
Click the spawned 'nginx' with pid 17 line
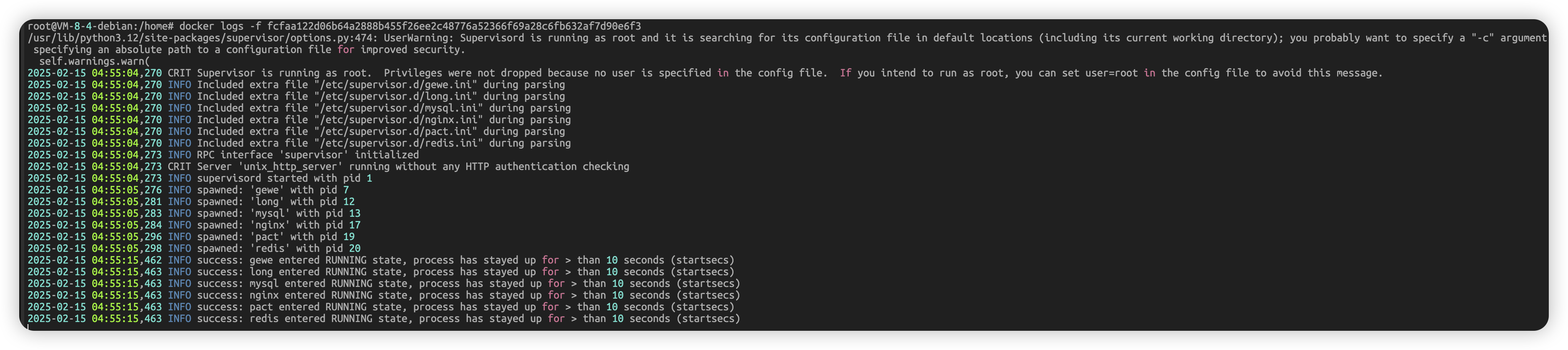[278, 225]
